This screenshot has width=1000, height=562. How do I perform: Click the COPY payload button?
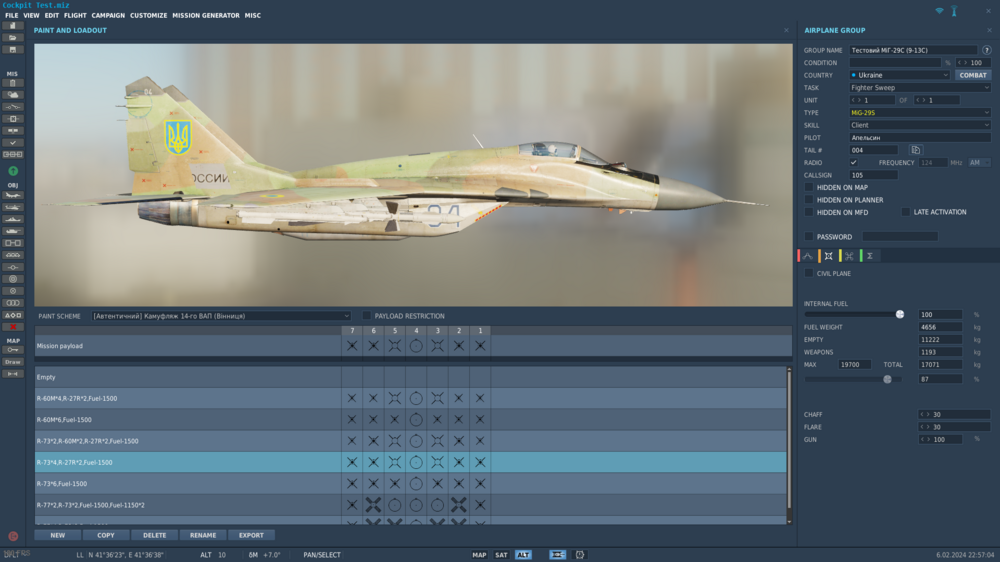coord(106,535)
